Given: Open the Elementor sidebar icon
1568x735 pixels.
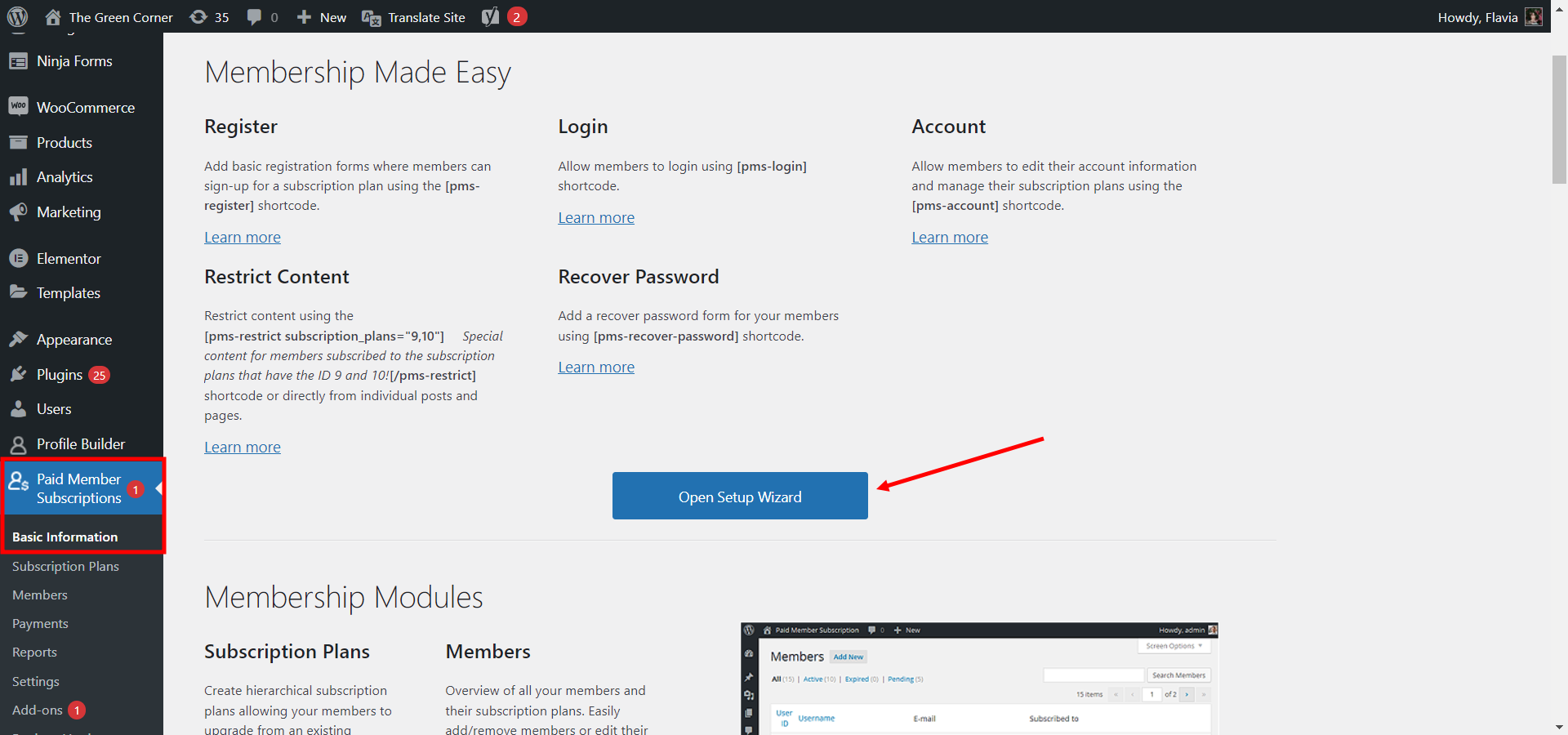Looking at the screenshot, I should click(19, 259).
